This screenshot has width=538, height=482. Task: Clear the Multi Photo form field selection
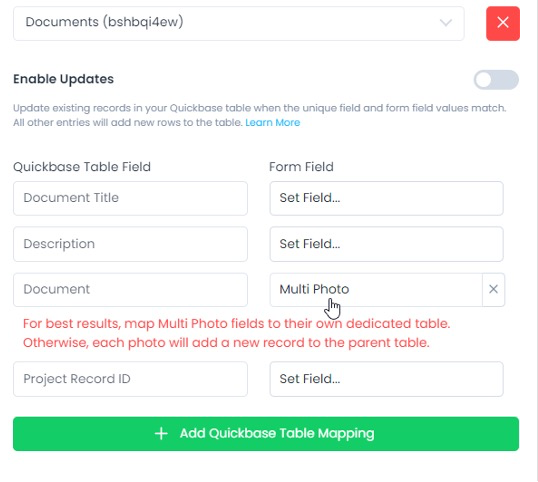coord(493,289)
